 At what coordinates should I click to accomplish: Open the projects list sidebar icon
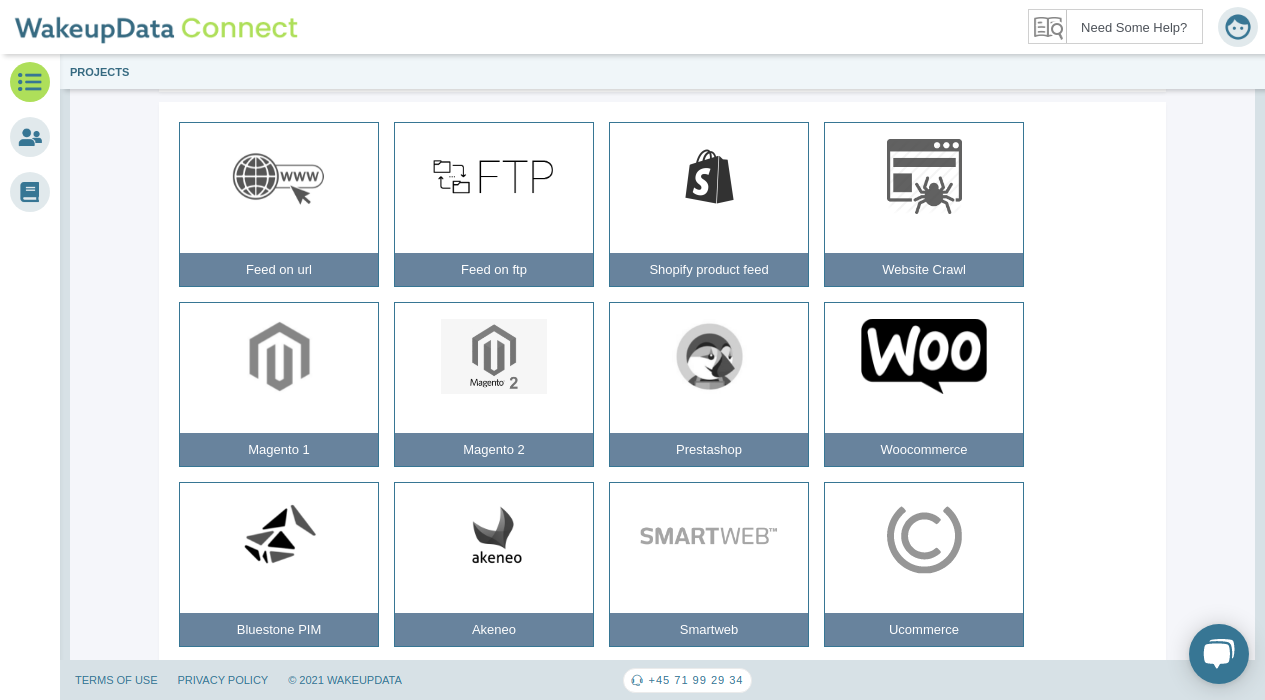30,82
